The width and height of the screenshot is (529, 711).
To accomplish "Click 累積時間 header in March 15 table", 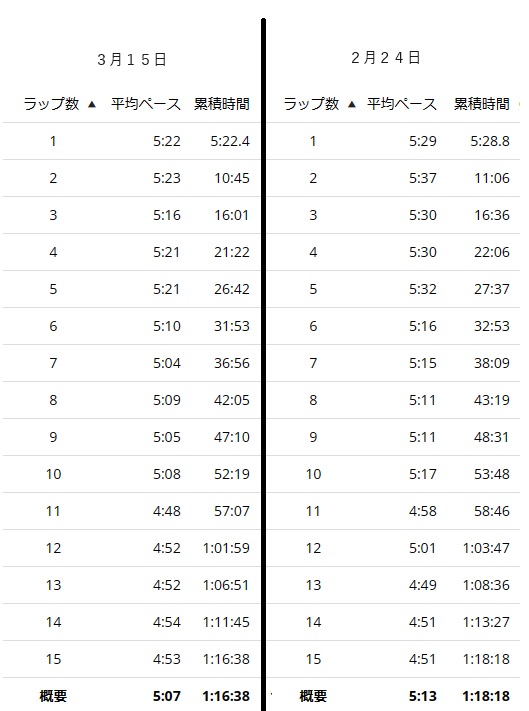I will [222, 104].
